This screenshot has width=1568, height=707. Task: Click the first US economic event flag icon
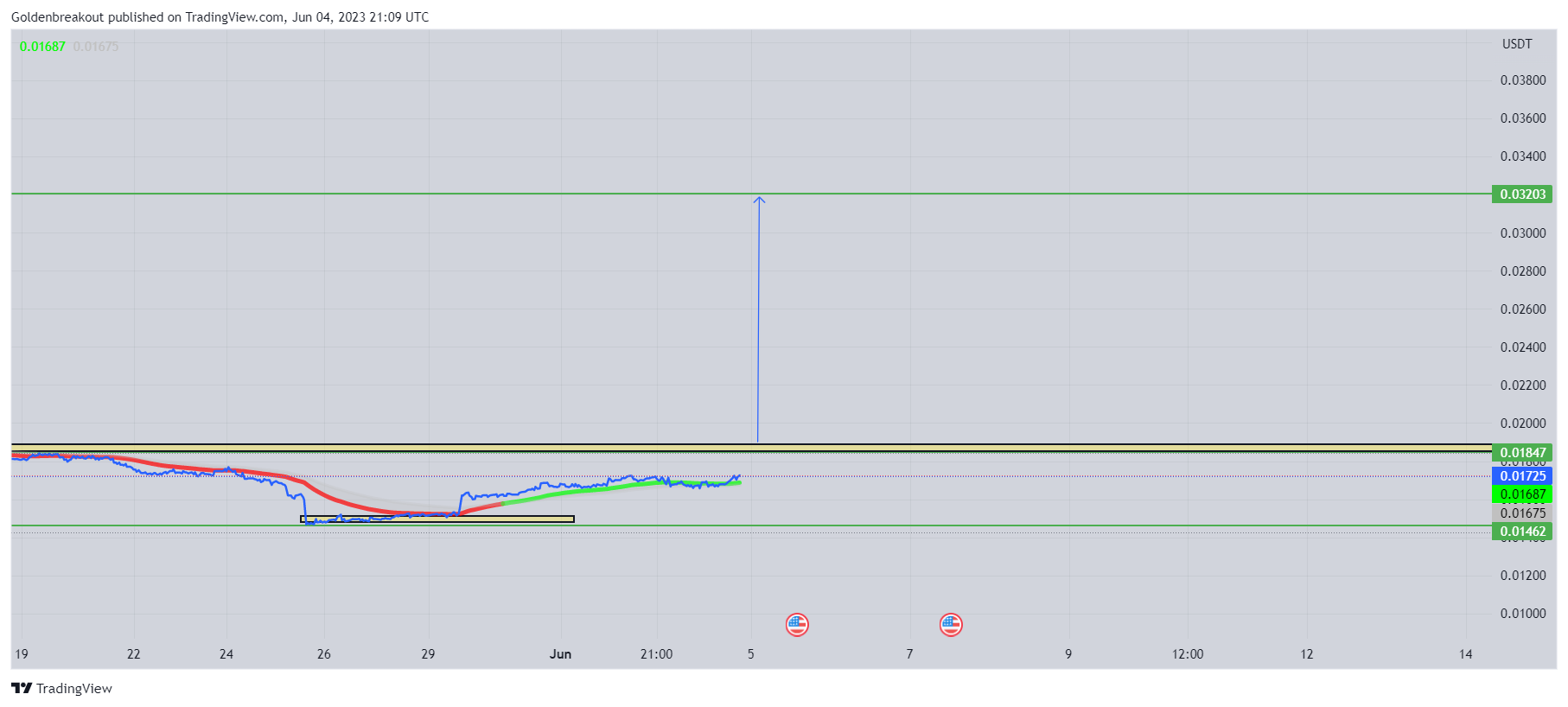[x=797, y=624]
